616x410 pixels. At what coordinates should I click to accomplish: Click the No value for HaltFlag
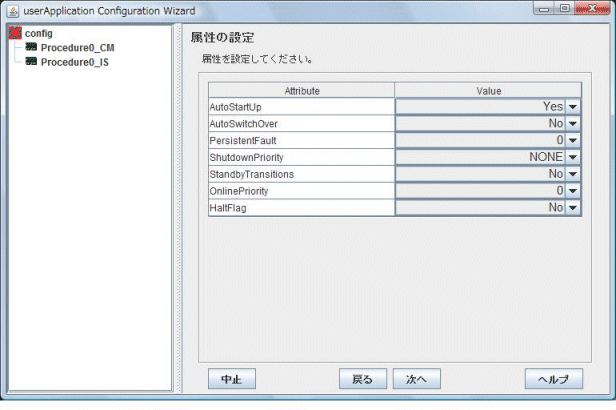pyautogui.click(x=556, y=207)
